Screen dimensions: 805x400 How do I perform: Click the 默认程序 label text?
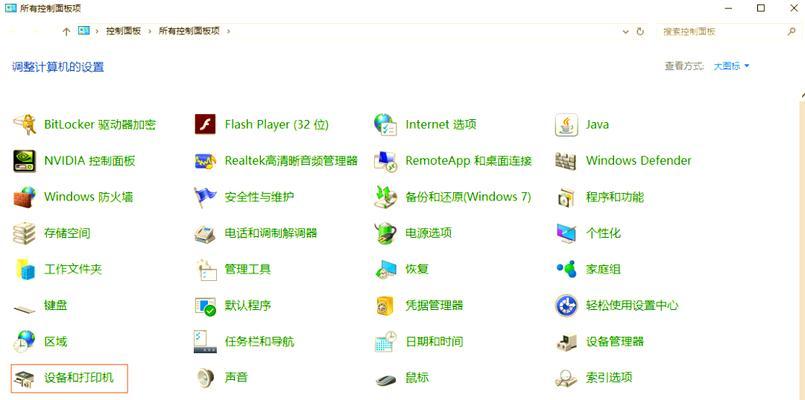pyautogui.click(x=248, y=306)
